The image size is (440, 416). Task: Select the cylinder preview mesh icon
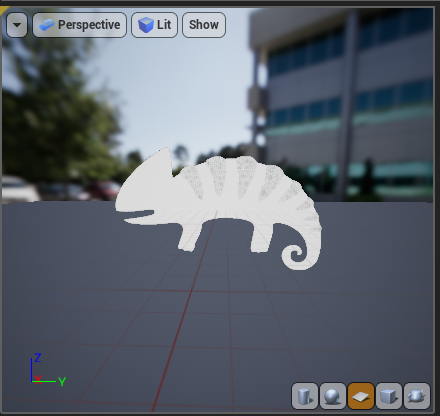click(x=305, y=396)
